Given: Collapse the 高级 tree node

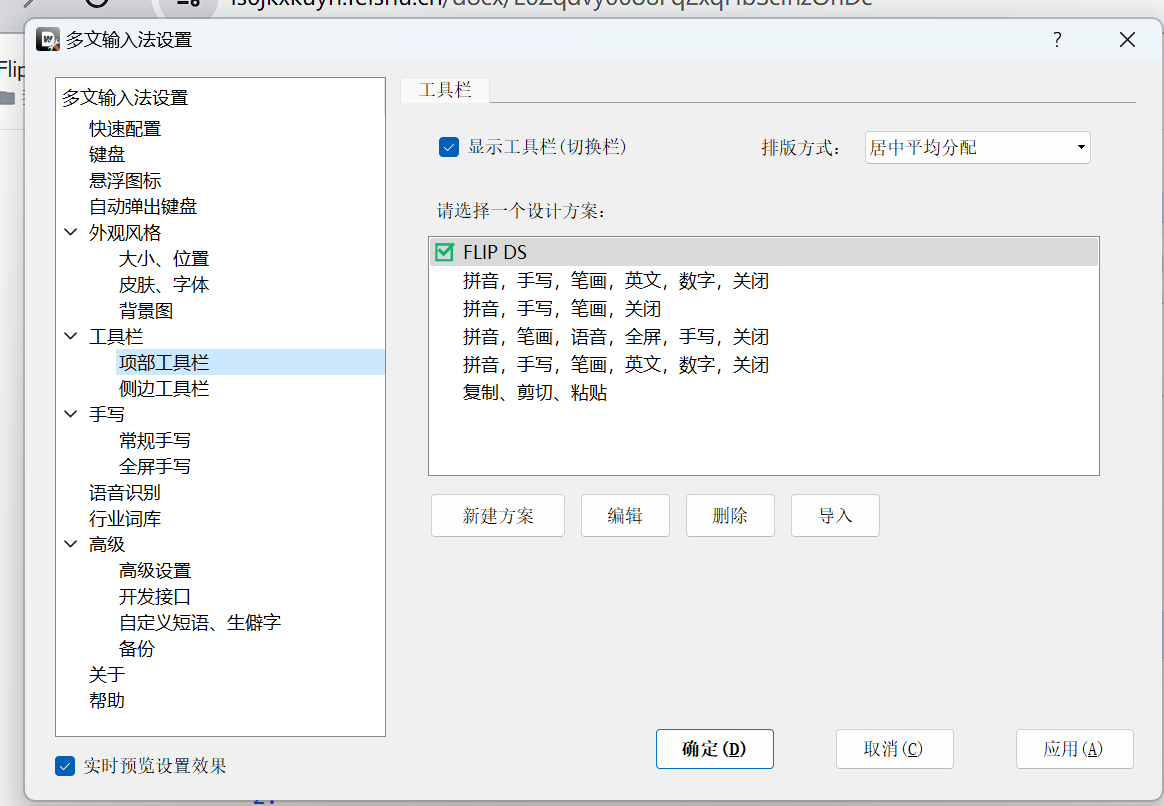Looking at the screenshot, I should [x=71, y=544].
